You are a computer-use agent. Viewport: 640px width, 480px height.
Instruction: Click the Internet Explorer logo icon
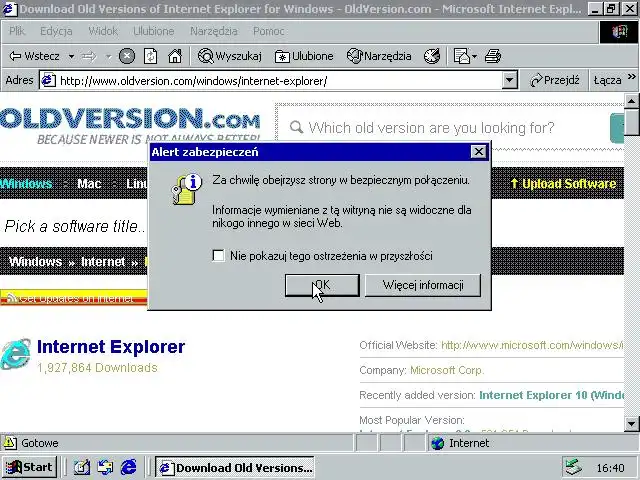pyautogui.click(x=16, y=354)
